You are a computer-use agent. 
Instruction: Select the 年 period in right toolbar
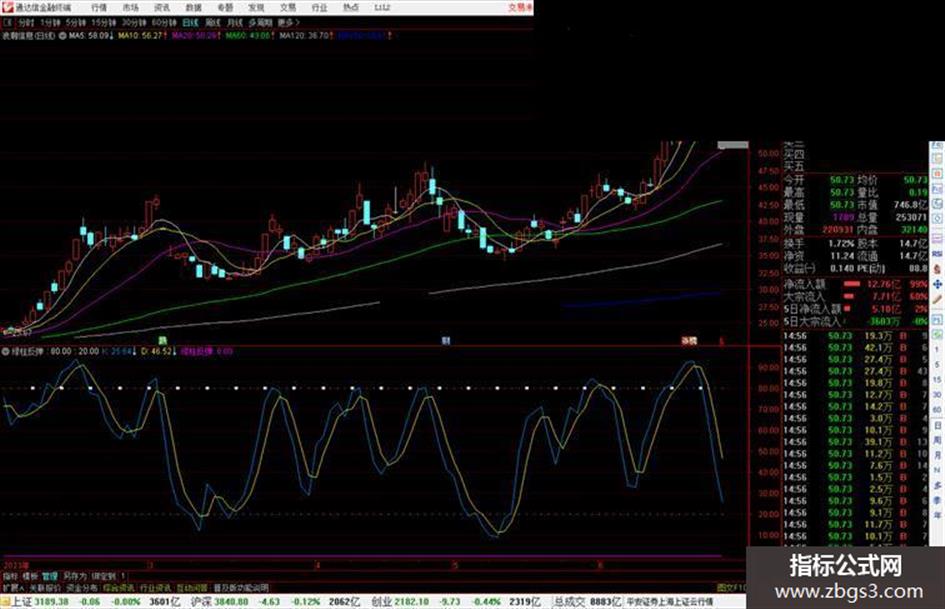point(937,515)
